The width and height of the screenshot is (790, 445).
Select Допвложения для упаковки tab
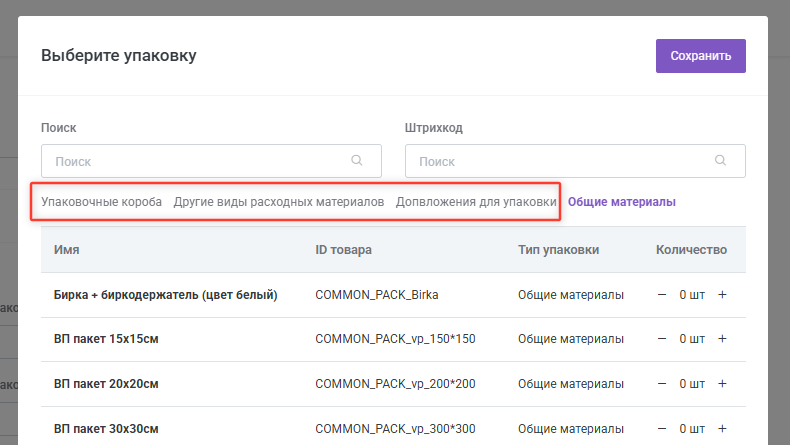[476, 202]
